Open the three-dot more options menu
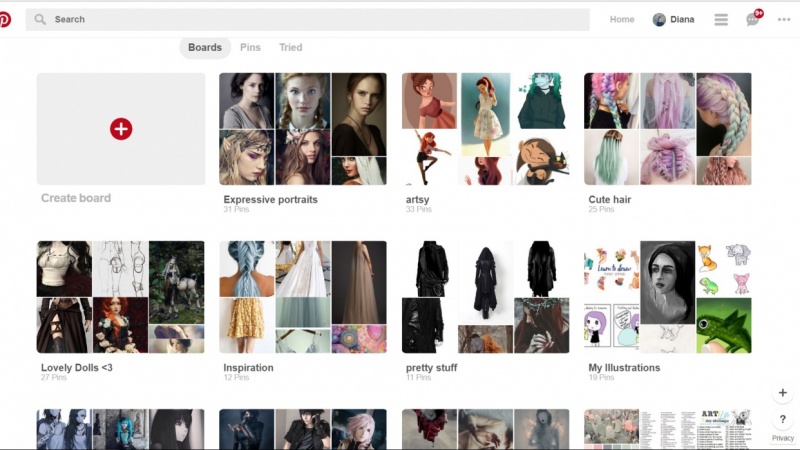This screenshot has height=450, width=800. coord(784,19)
